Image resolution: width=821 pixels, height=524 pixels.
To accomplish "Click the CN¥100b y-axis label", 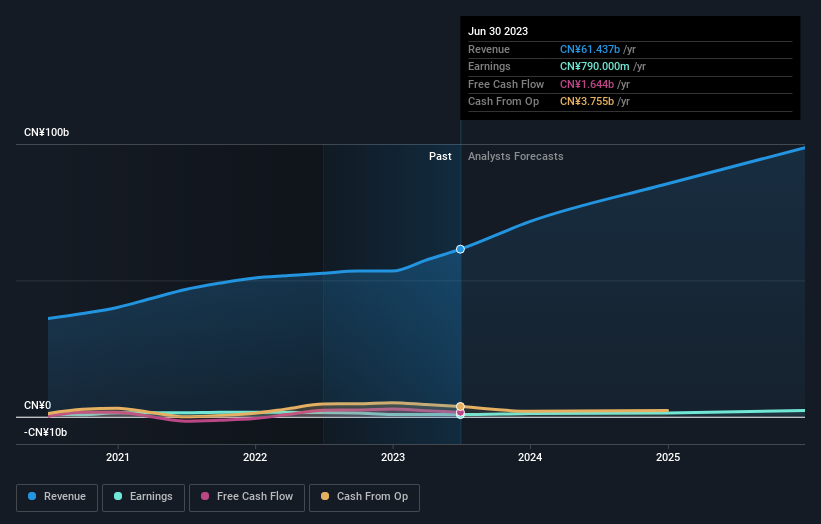I will 47,132.
